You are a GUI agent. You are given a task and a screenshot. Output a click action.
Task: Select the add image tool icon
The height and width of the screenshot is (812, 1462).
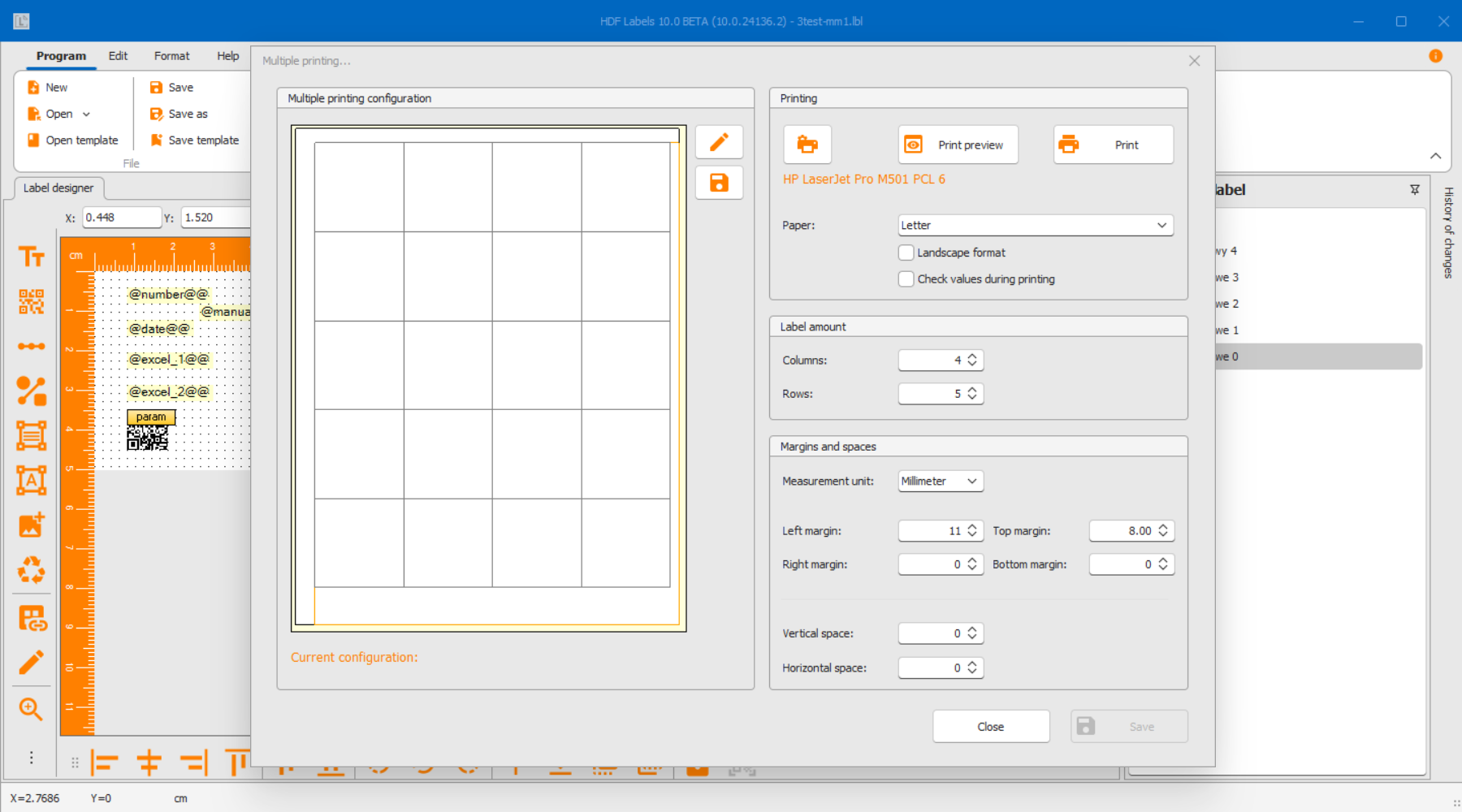coord(31,525)
